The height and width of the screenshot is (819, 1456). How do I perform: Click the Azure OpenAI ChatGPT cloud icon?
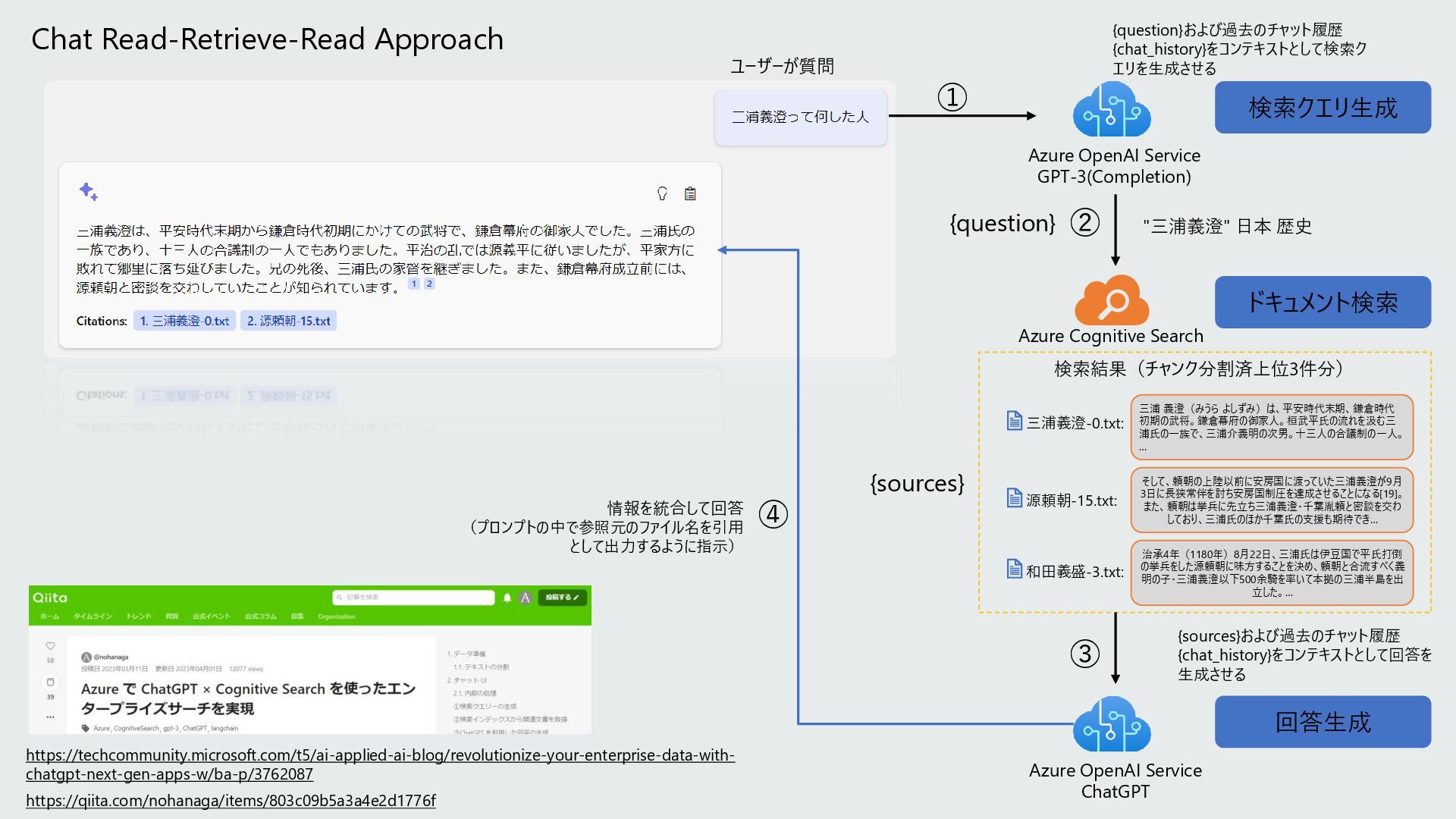1112,725
